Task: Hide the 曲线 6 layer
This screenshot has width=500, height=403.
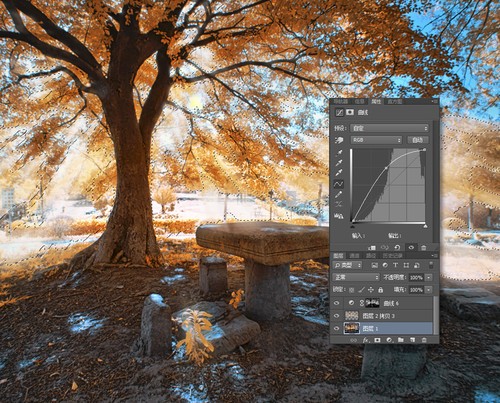Action: [x=337, y=303]
